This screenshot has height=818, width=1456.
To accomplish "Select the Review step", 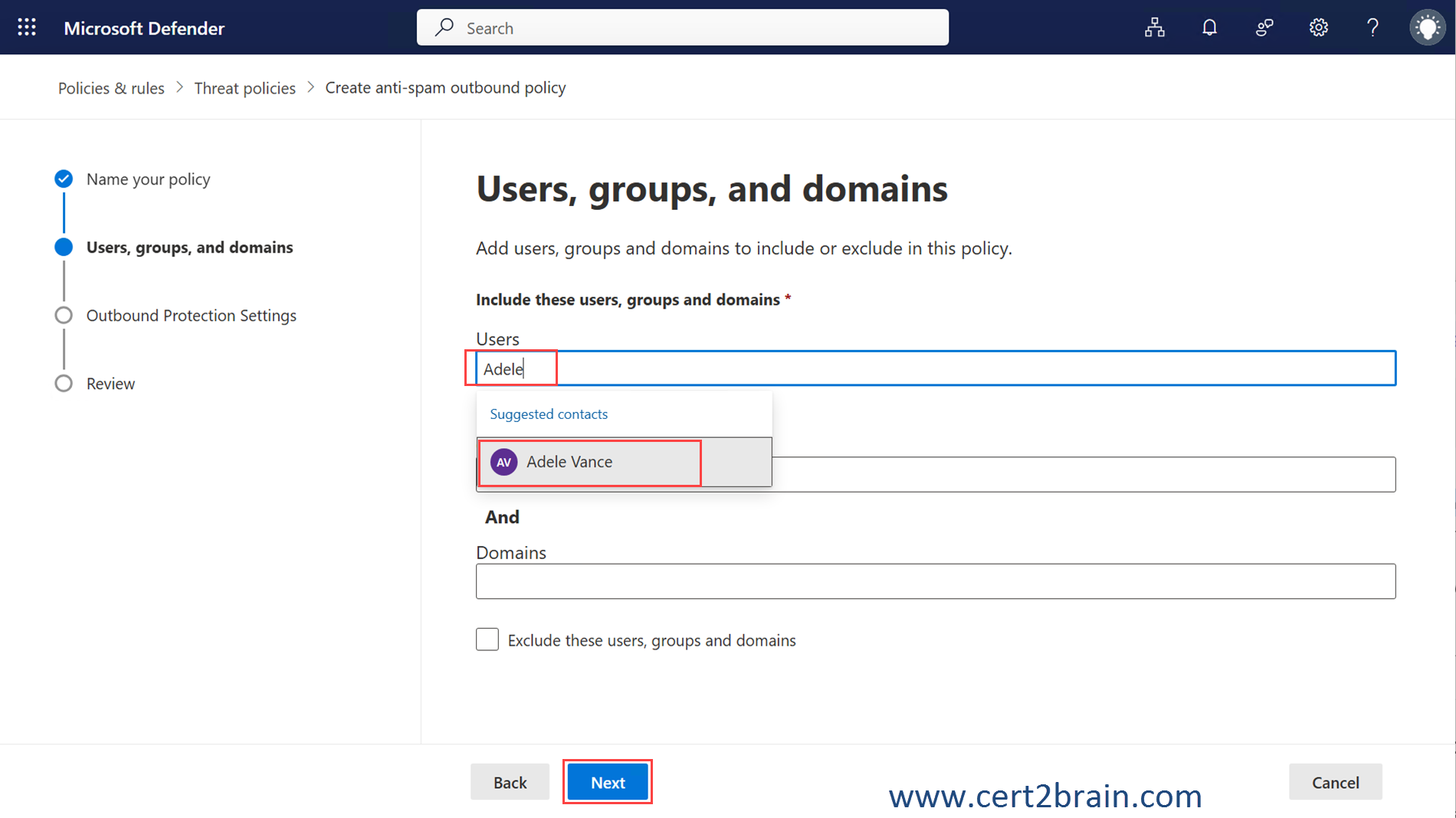I will click(x=110, y=384).
